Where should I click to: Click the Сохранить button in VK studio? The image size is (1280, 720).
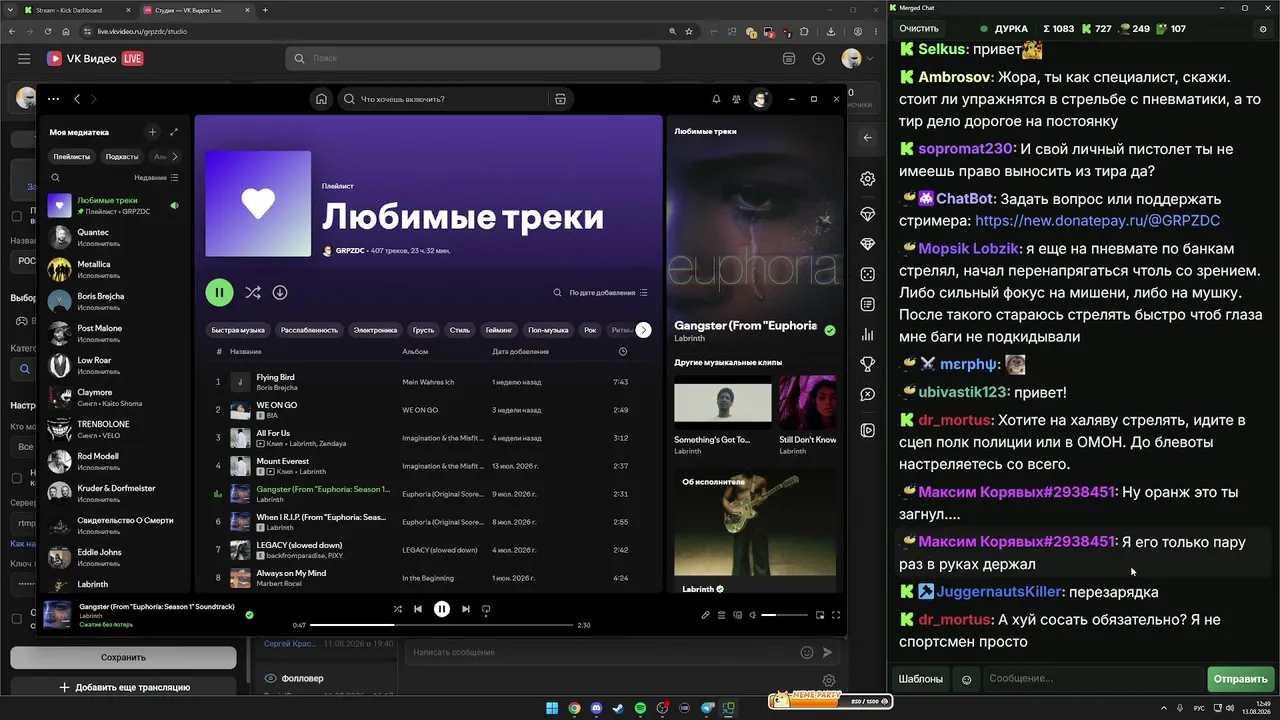[123, 657]
